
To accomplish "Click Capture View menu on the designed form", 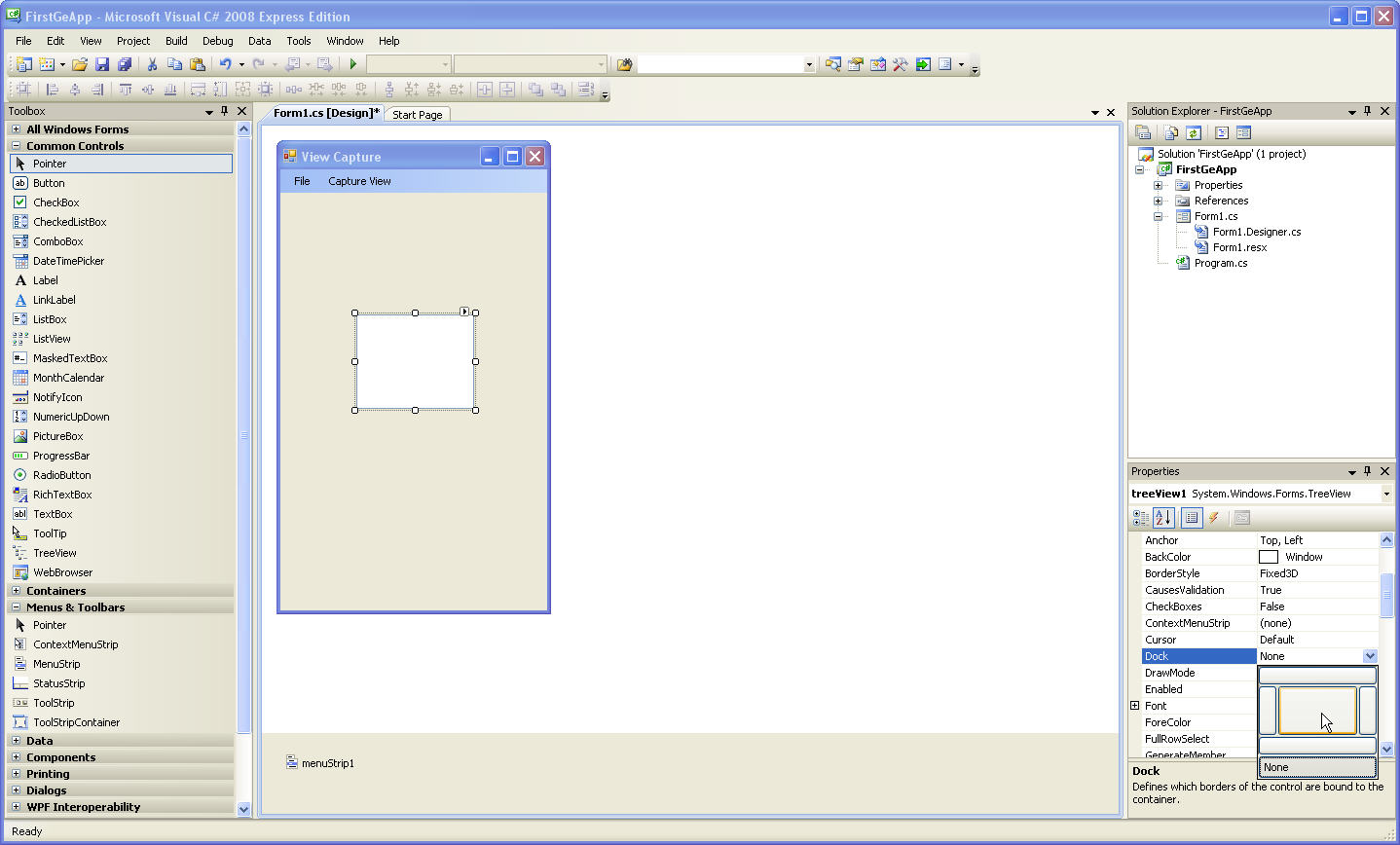I will click(359, 181).
